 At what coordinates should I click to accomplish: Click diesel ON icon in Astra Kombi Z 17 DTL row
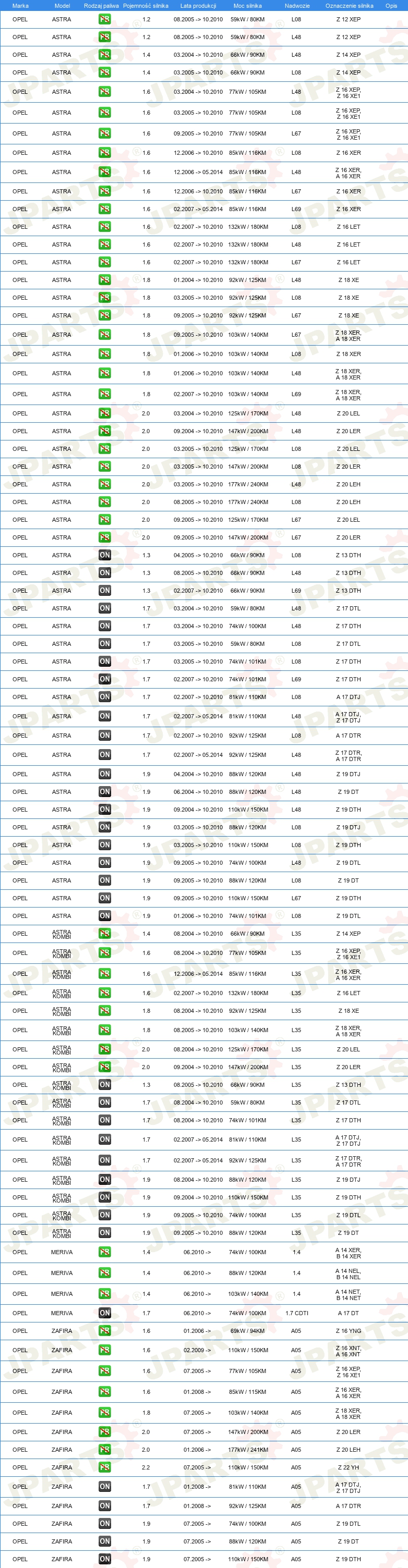(105, 1102)
